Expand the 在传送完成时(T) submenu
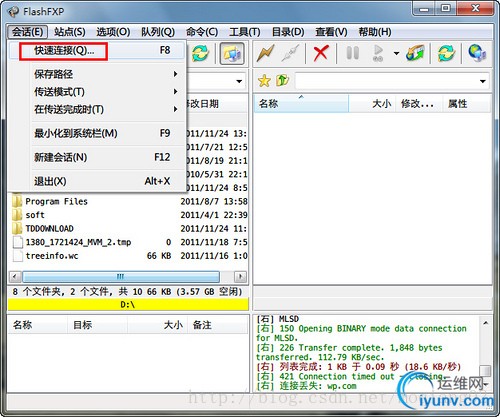 click(x=97, y=109)
